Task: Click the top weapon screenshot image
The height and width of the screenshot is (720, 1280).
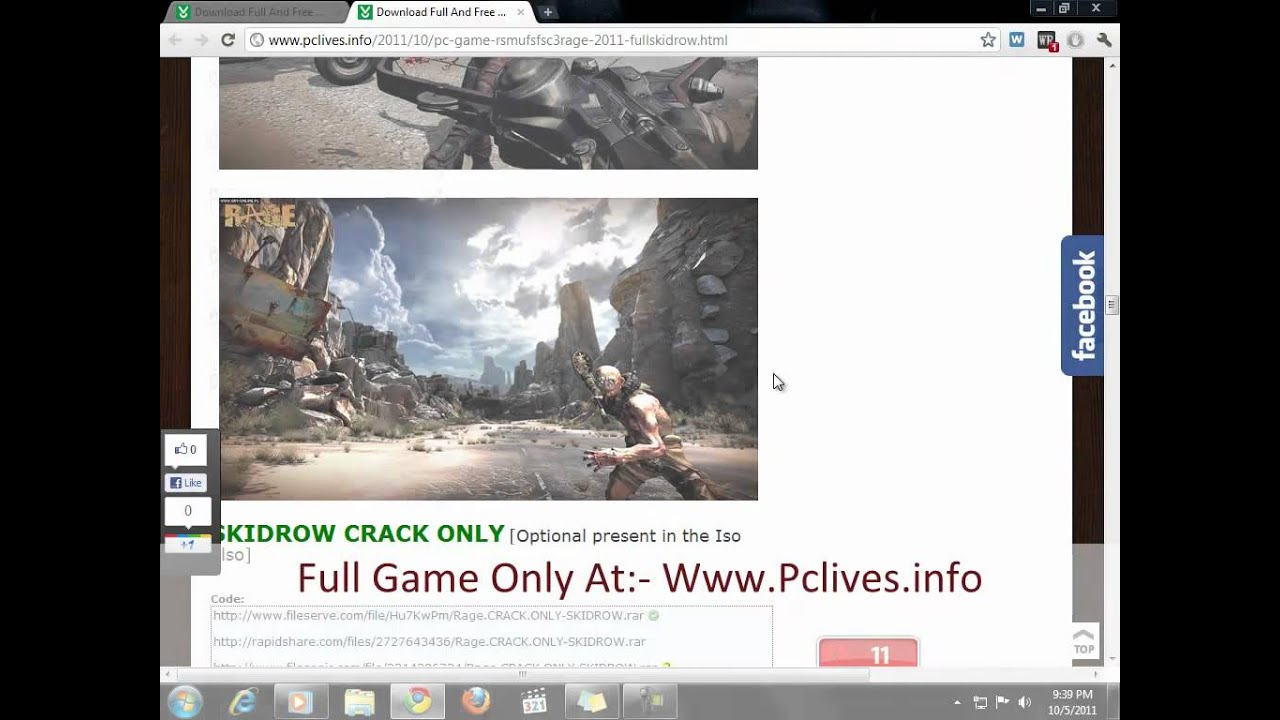Action: pos(488,113)
